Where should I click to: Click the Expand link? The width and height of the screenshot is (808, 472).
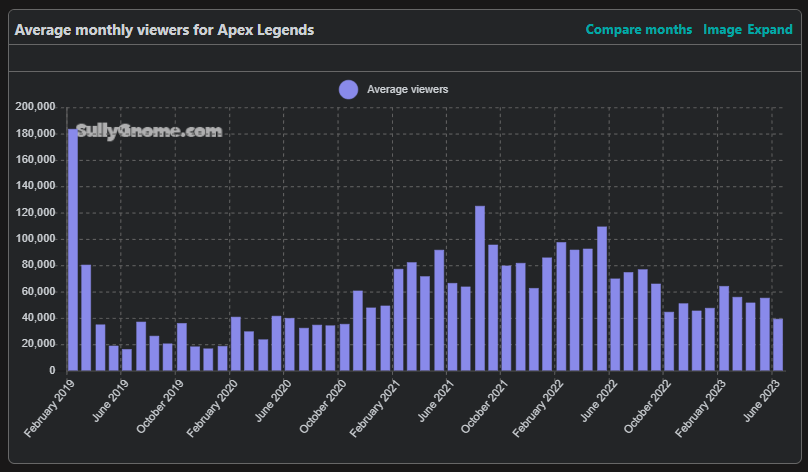point(770,30)
